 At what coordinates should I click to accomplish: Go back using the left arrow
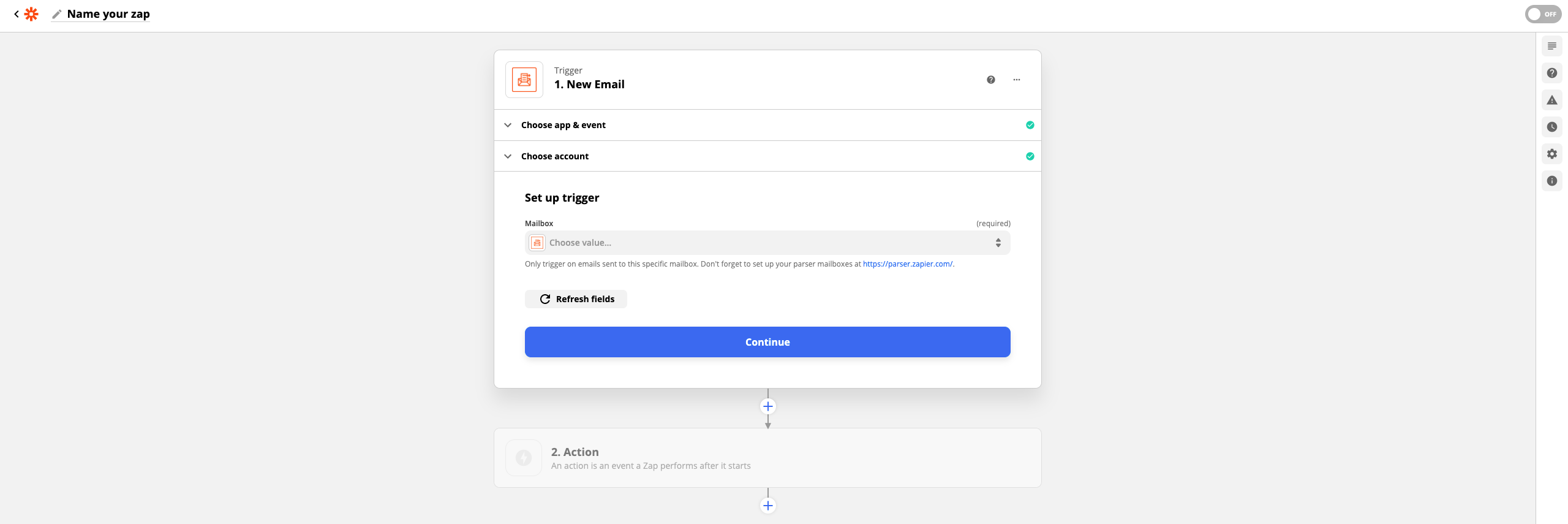click(x=17, y=14)
